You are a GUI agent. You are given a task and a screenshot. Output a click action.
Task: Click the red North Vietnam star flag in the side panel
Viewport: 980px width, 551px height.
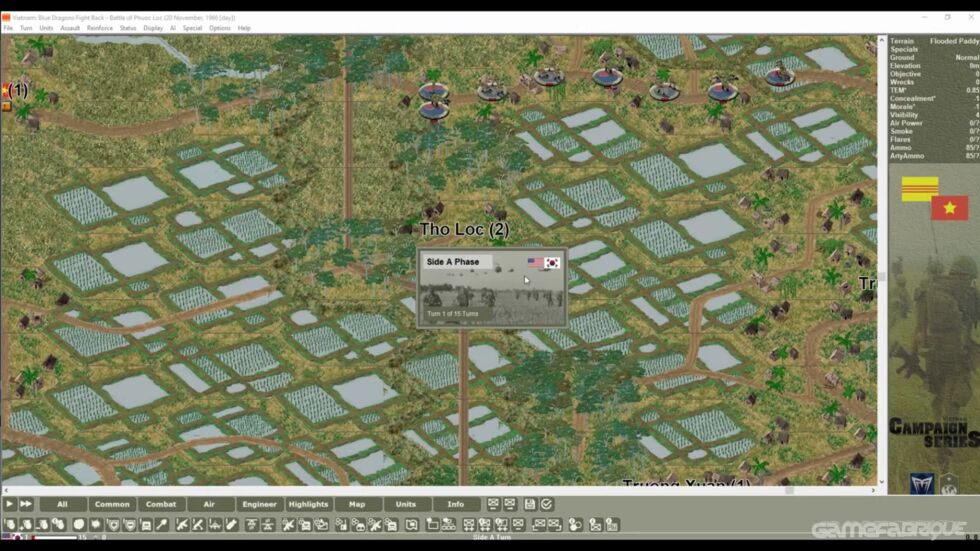click(949, 208)
